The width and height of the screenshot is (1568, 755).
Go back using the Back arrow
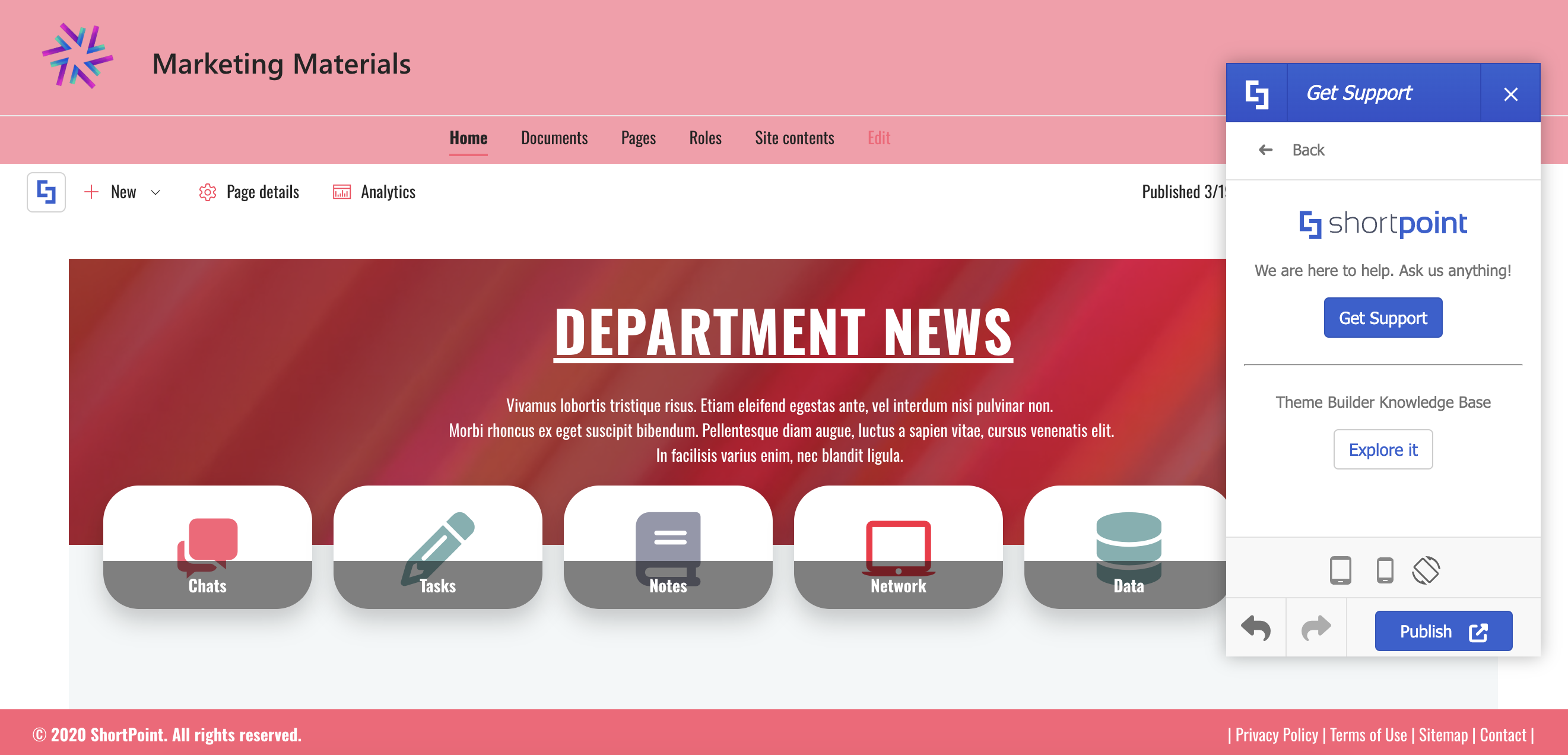[x=1266, y=150]
